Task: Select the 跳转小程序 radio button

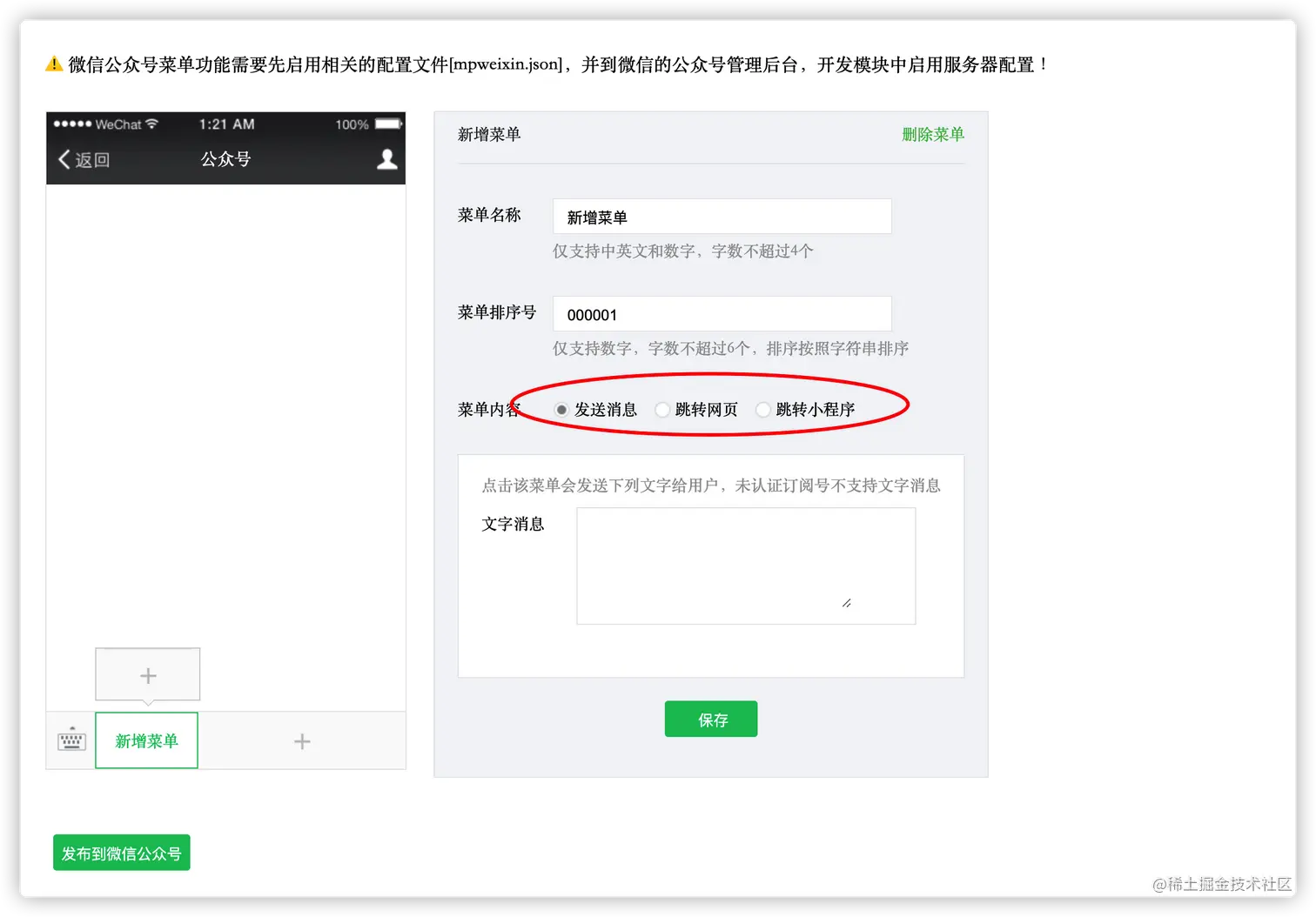Action: pos(763,410)
